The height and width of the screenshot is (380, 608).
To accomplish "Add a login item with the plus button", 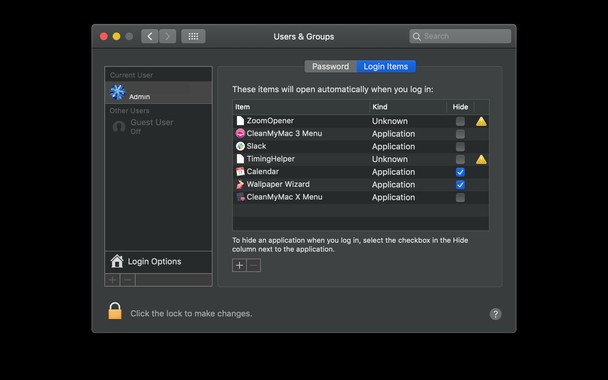I will point(239,265).
